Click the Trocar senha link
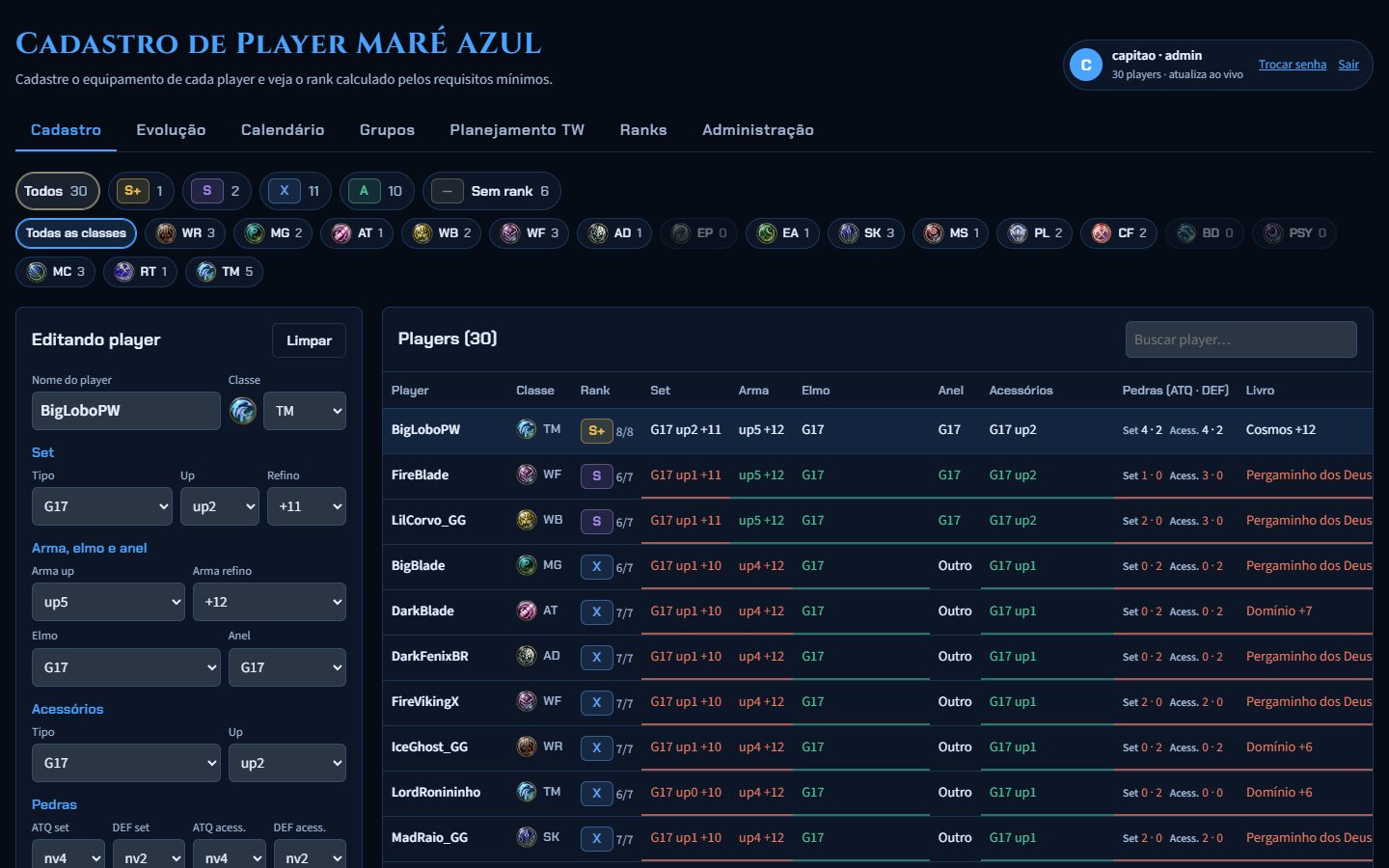This screenshot has width=1389, height=868. (1293, 65)
